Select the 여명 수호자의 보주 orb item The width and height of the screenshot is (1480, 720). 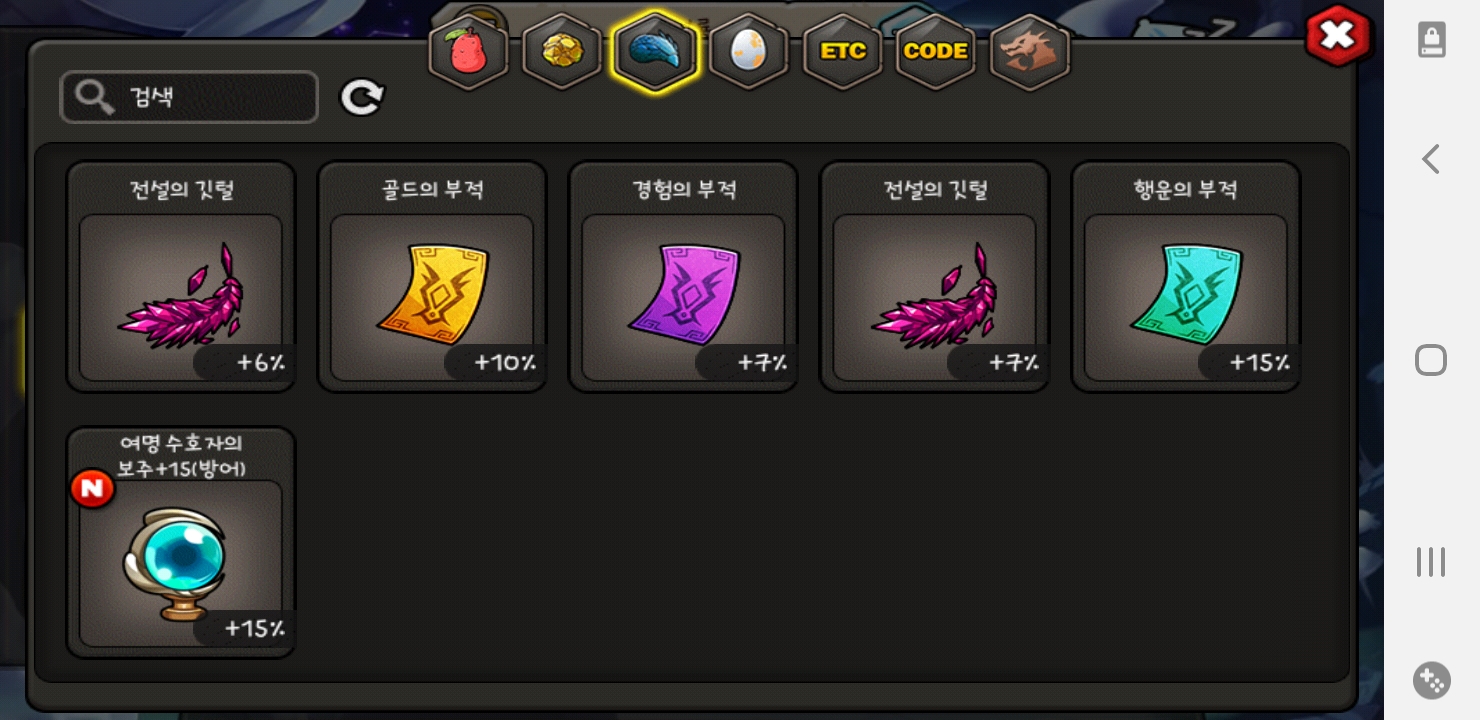[x=181, y=543]
